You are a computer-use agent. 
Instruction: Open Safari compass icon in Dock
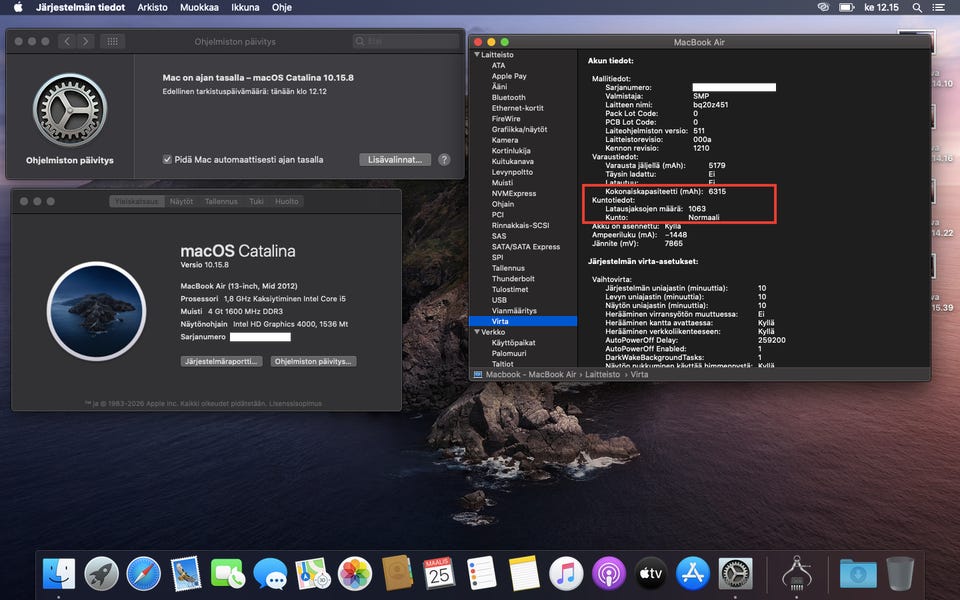pos(143,574)
